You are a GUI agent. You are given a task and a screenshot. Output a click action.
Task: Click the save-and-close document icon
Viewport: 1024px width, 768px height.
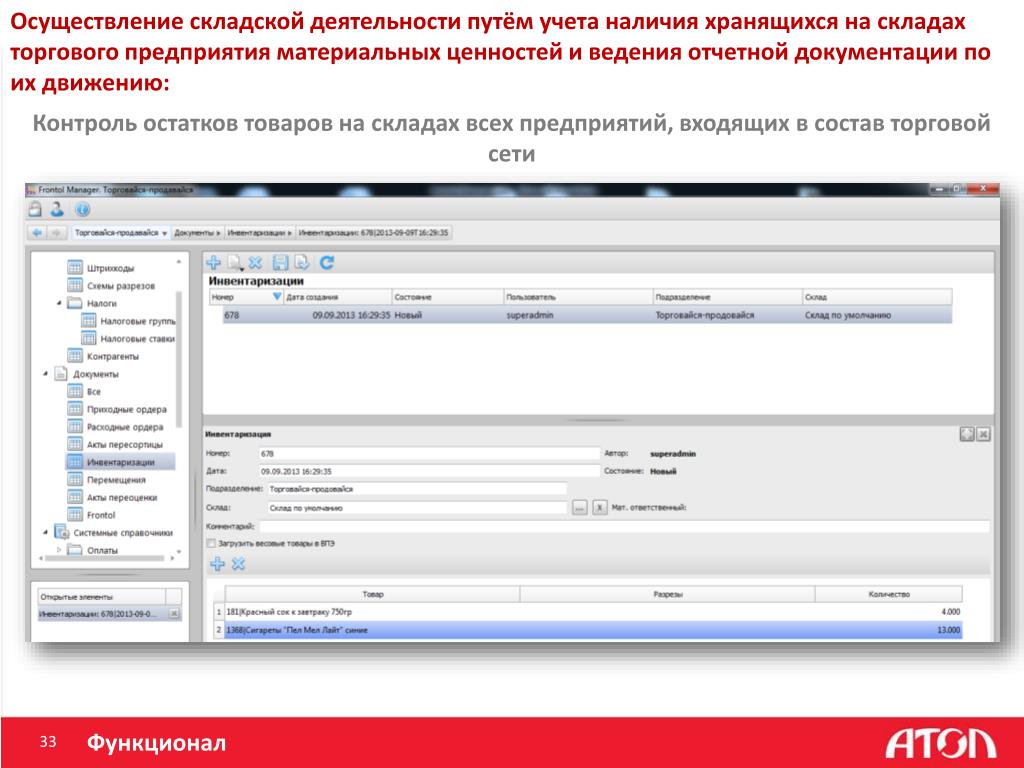(302, 263)
